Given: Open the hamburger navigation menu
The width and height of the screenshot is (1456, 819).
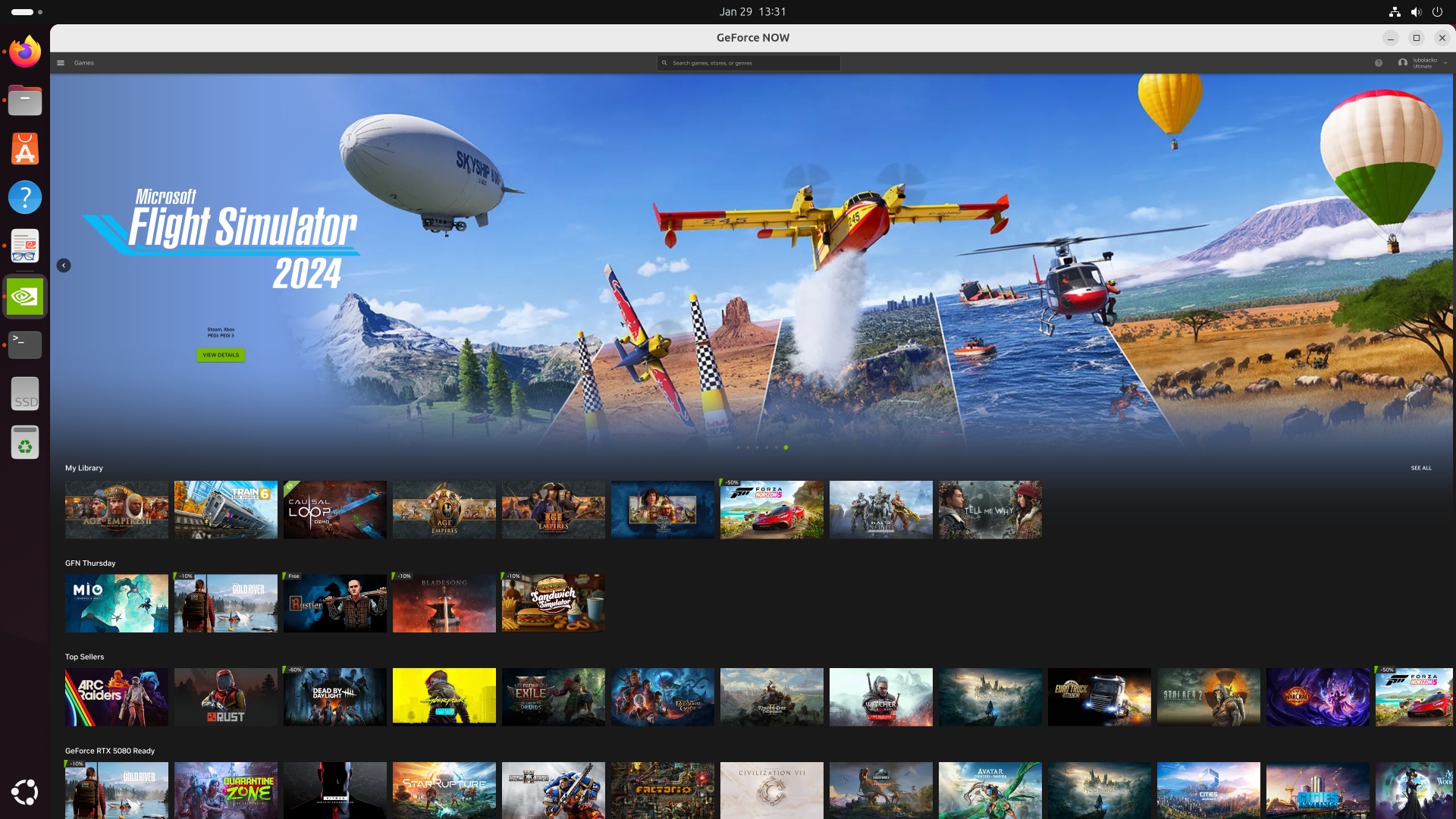Looking at the screenshot, I should tap(61, 63).
